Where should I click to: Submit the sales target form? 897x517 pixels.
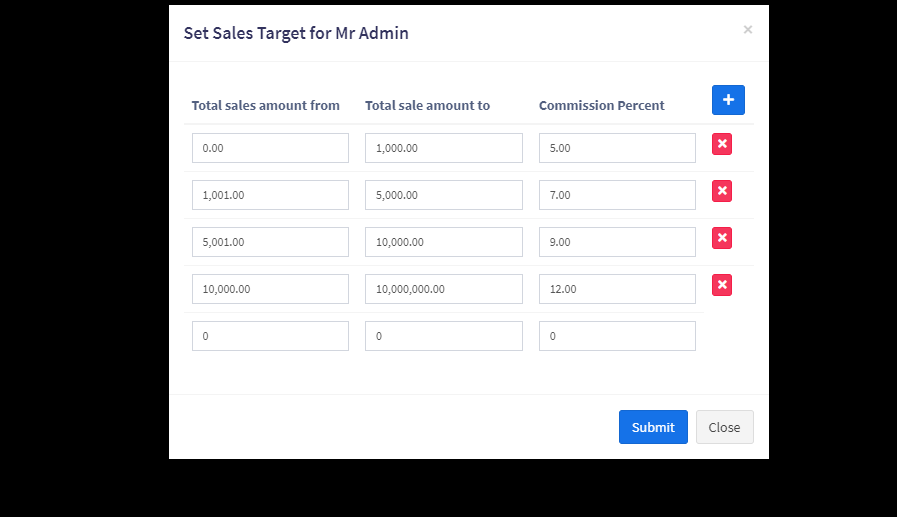click(x=653, y=427)
